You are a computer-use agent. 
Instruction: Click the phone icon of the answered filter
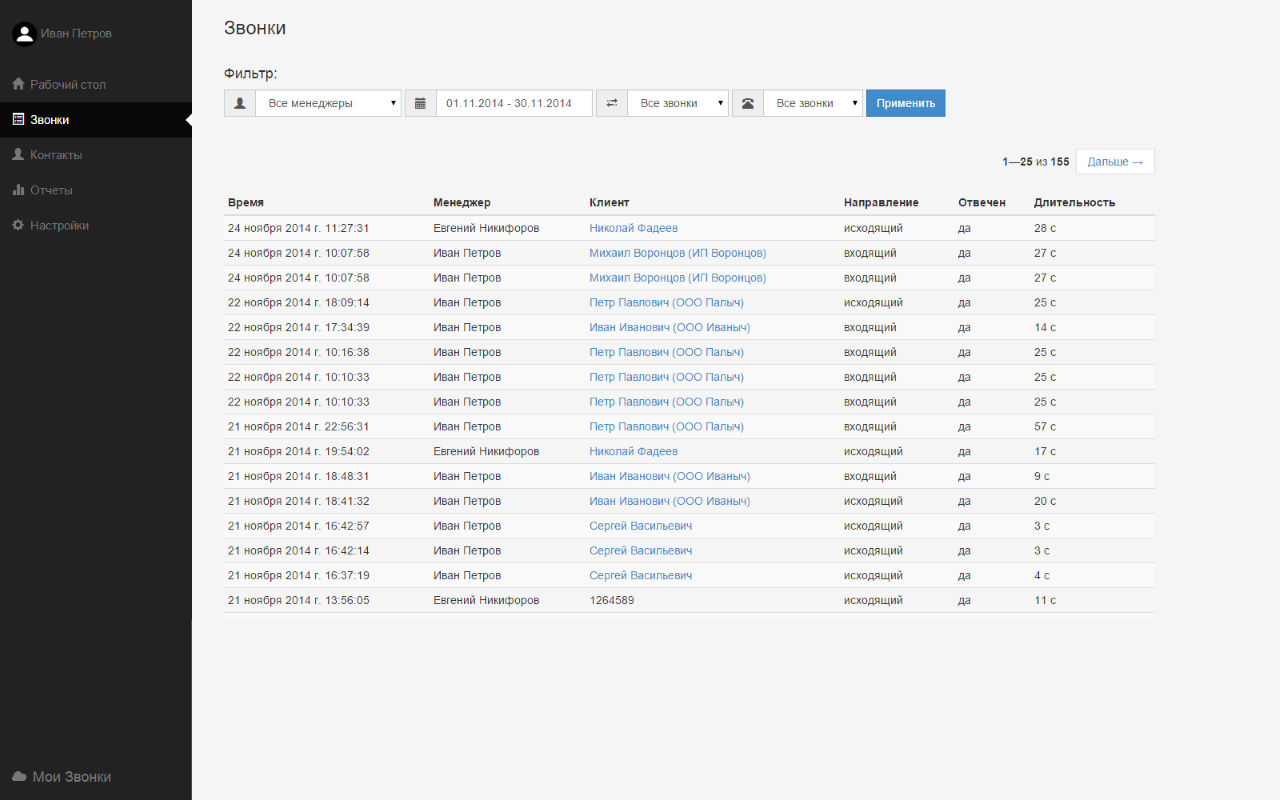(748, 103)
